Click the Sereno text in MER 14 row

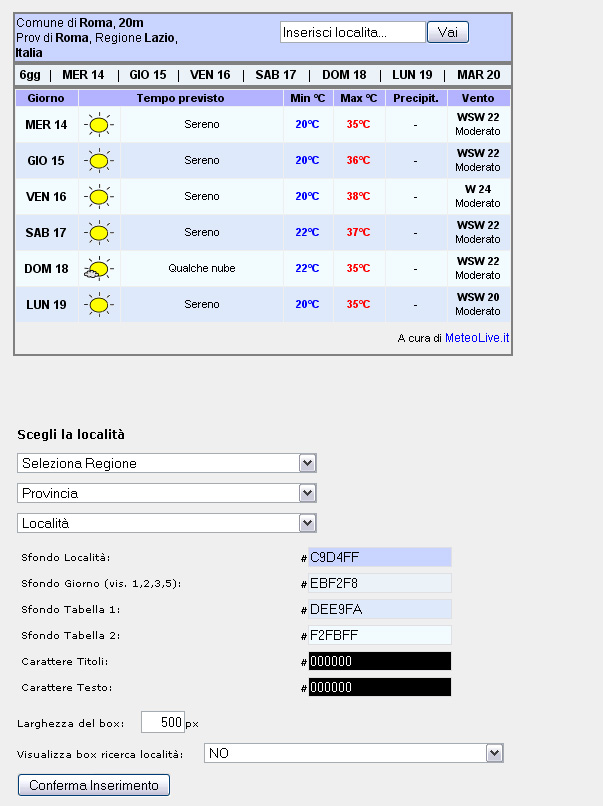point(202,124)
